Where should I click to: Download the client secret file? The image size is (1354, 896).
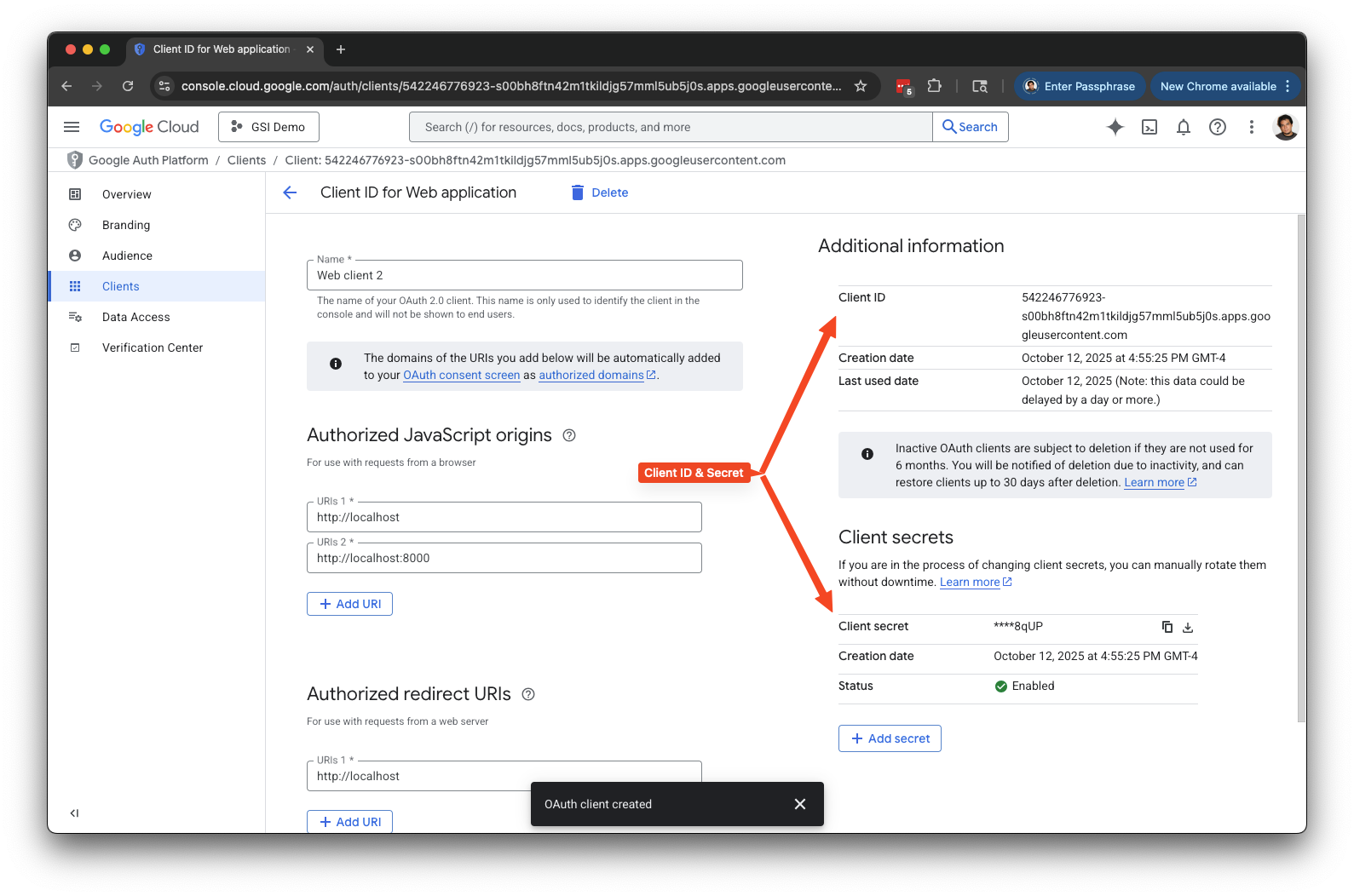(1188, 627)
